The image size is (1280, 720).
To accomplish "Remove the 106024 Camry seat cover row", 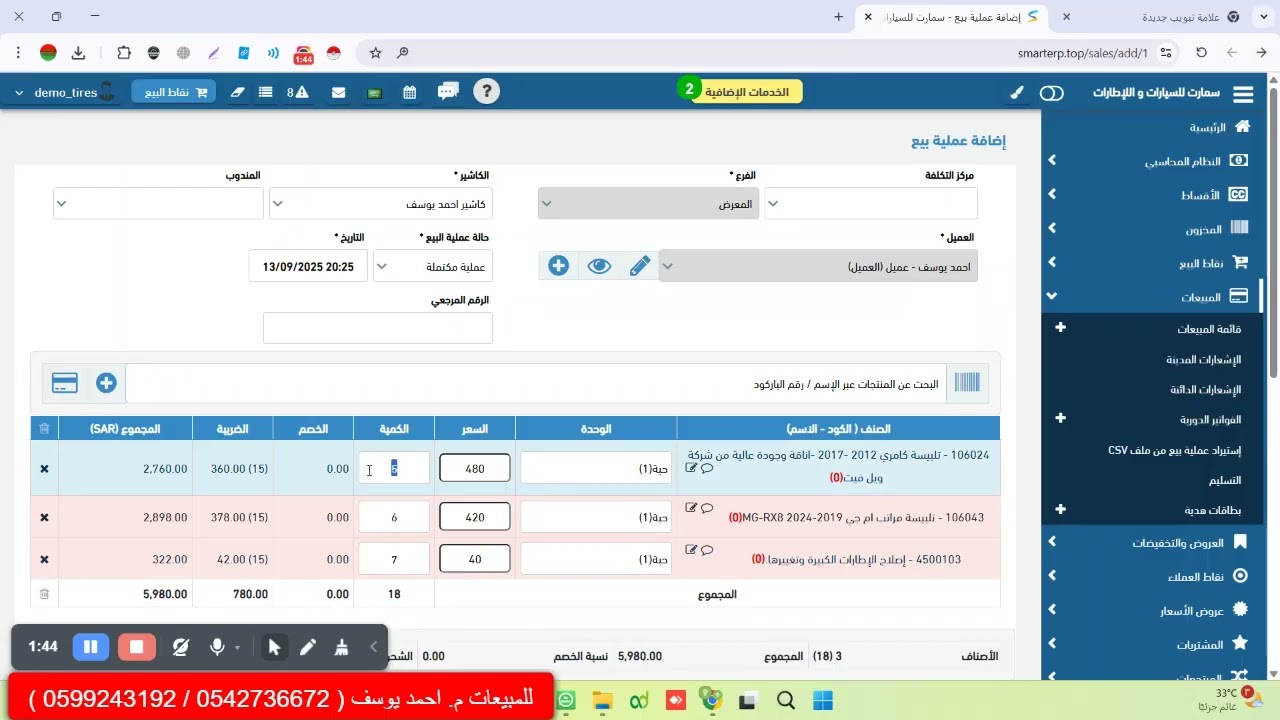I will pyautogui.click(x=44, y=469).
